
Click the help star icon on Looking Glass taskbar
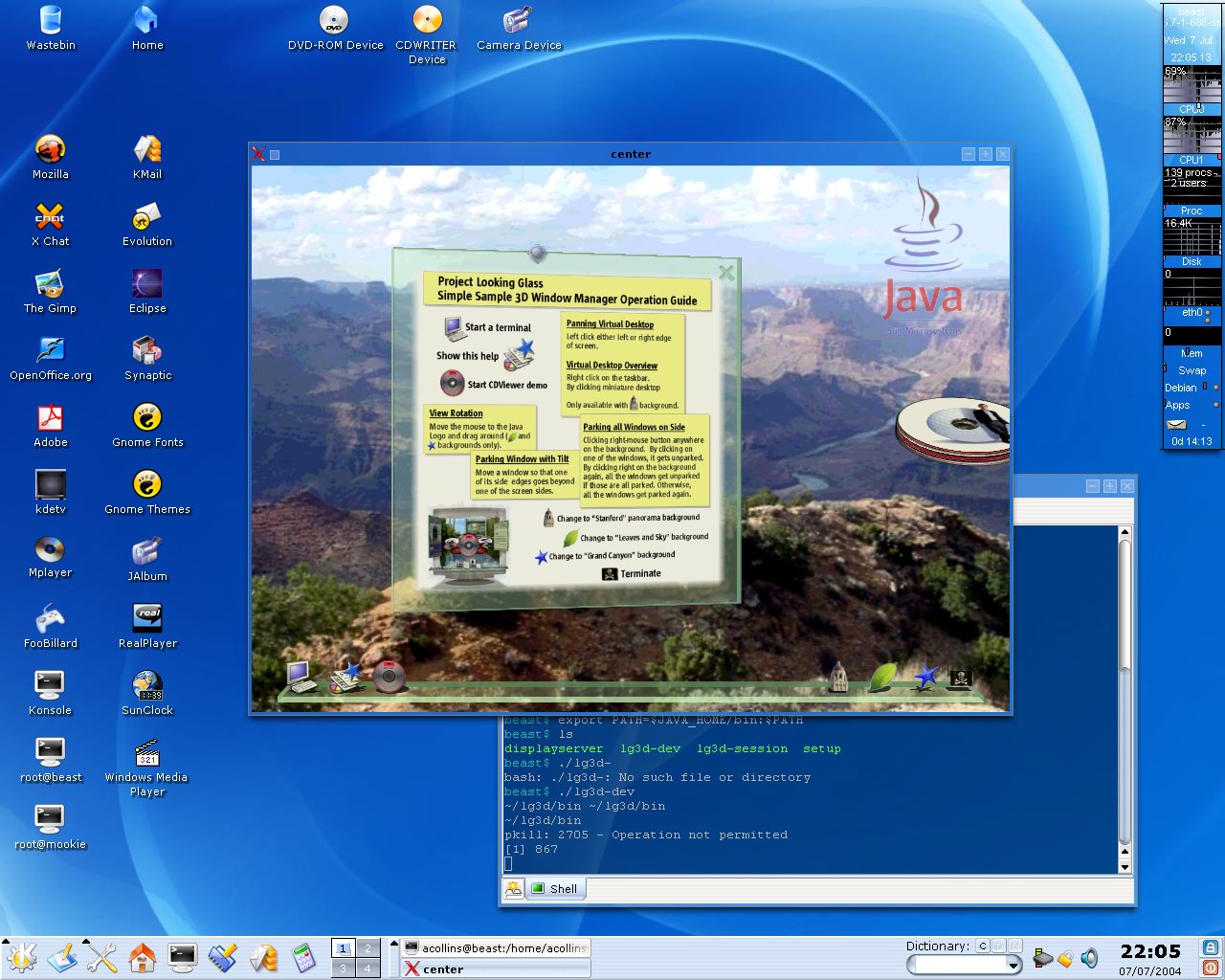pyautogui.click(x=345, y=677)
